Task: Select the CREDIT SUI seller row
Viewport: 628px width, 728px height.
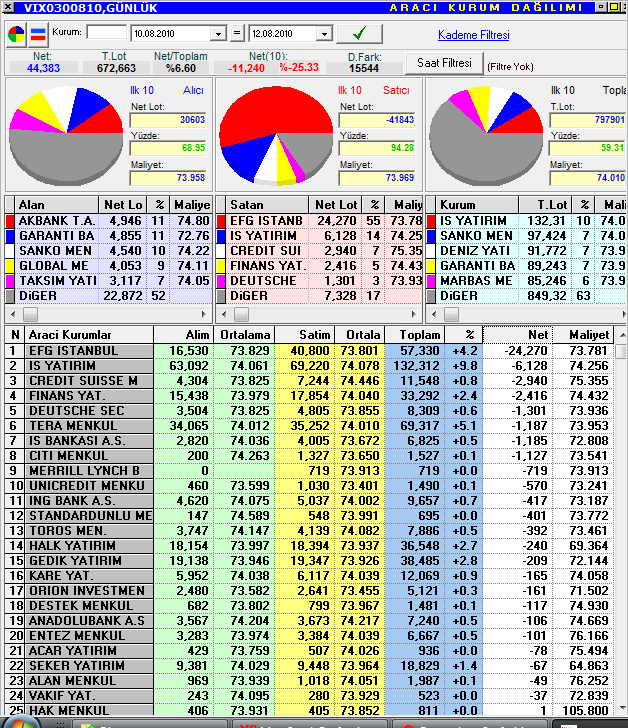Action: point(319,251)
